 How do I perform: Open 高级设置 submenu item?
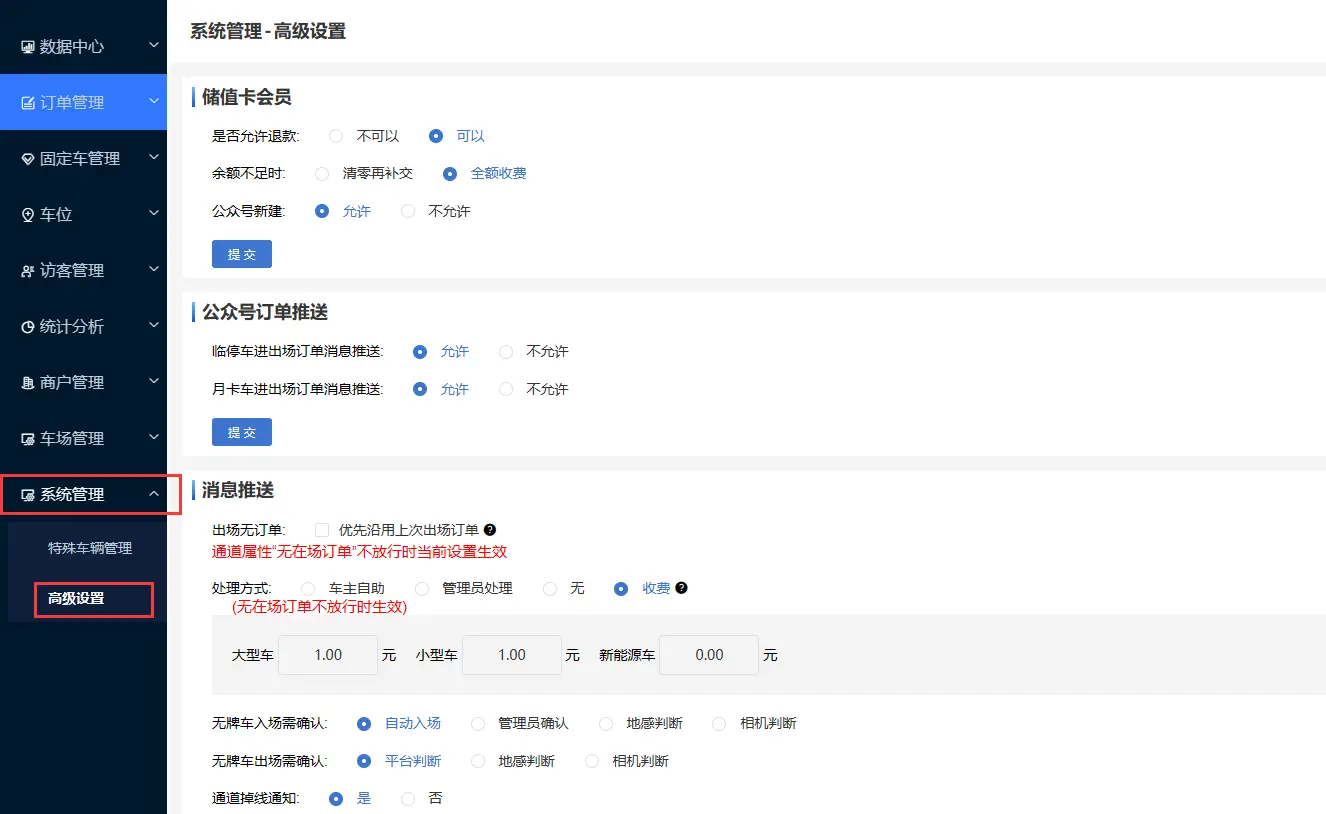[76, 598]
